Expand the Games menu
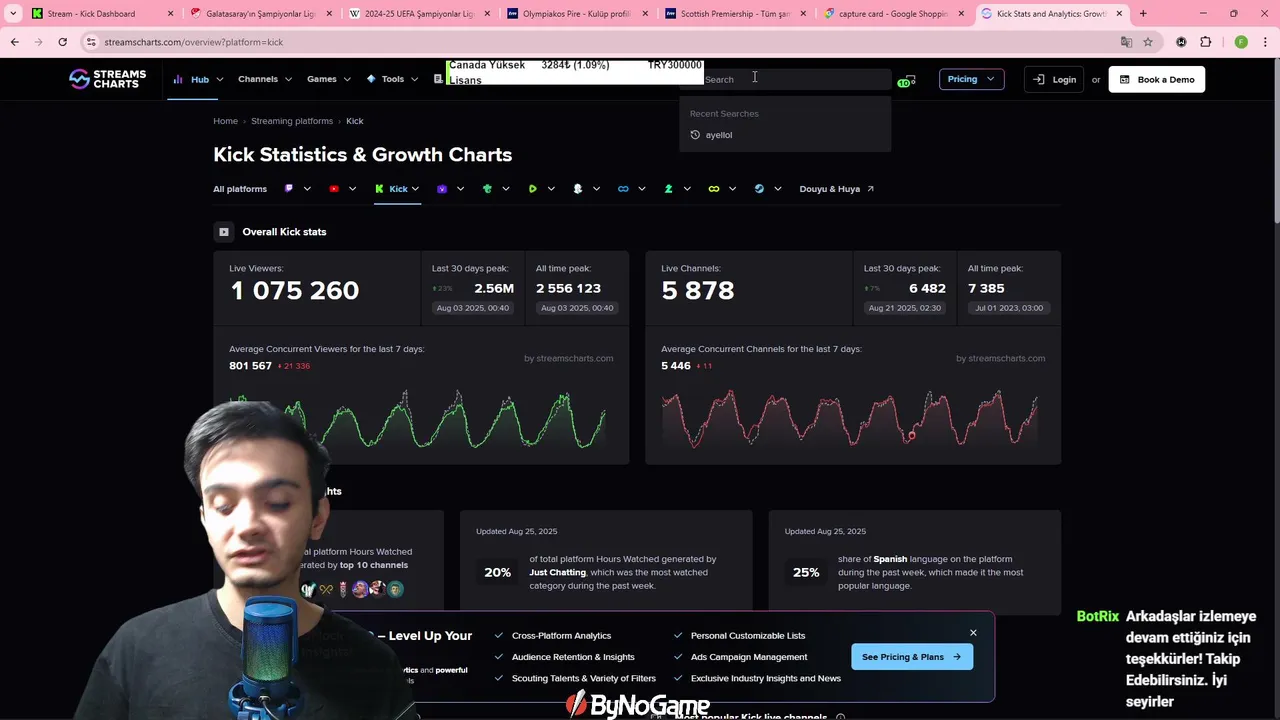Image resolution: width=1280 pixels, height=720 pixels. coord(328,79)
